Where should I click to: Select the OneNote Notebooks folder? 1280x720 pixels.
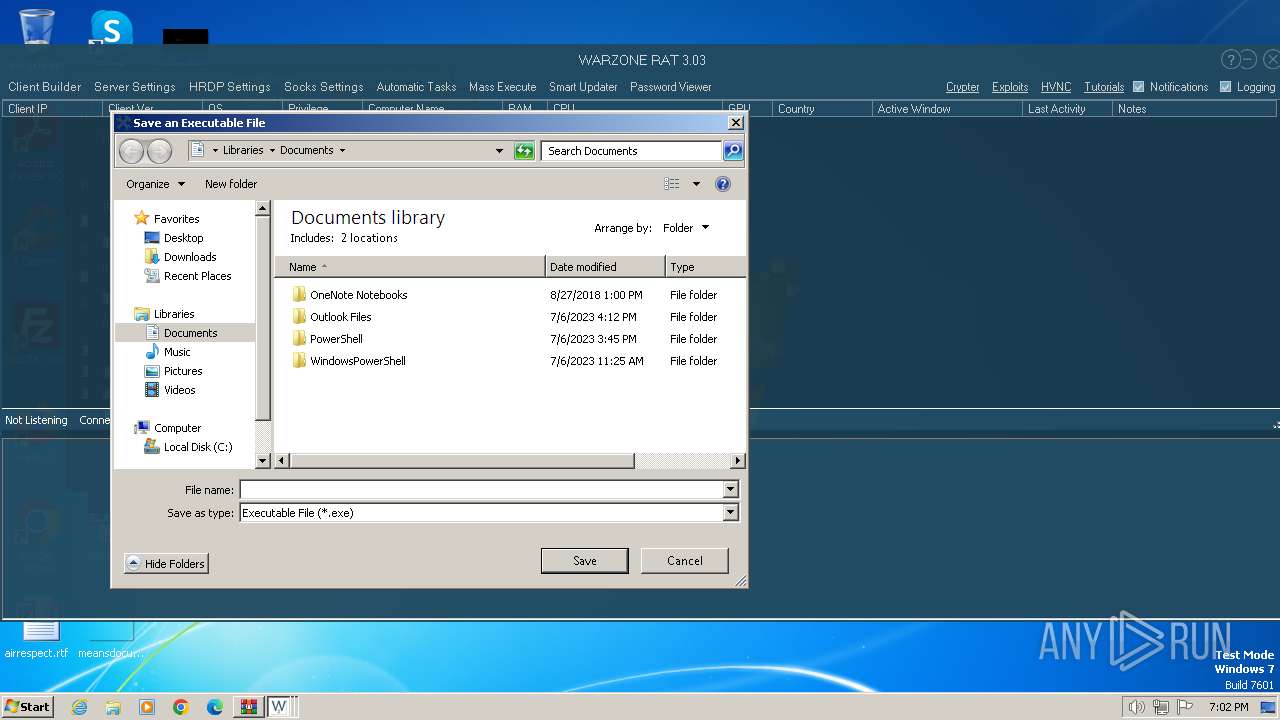click(x=349, y=295)
